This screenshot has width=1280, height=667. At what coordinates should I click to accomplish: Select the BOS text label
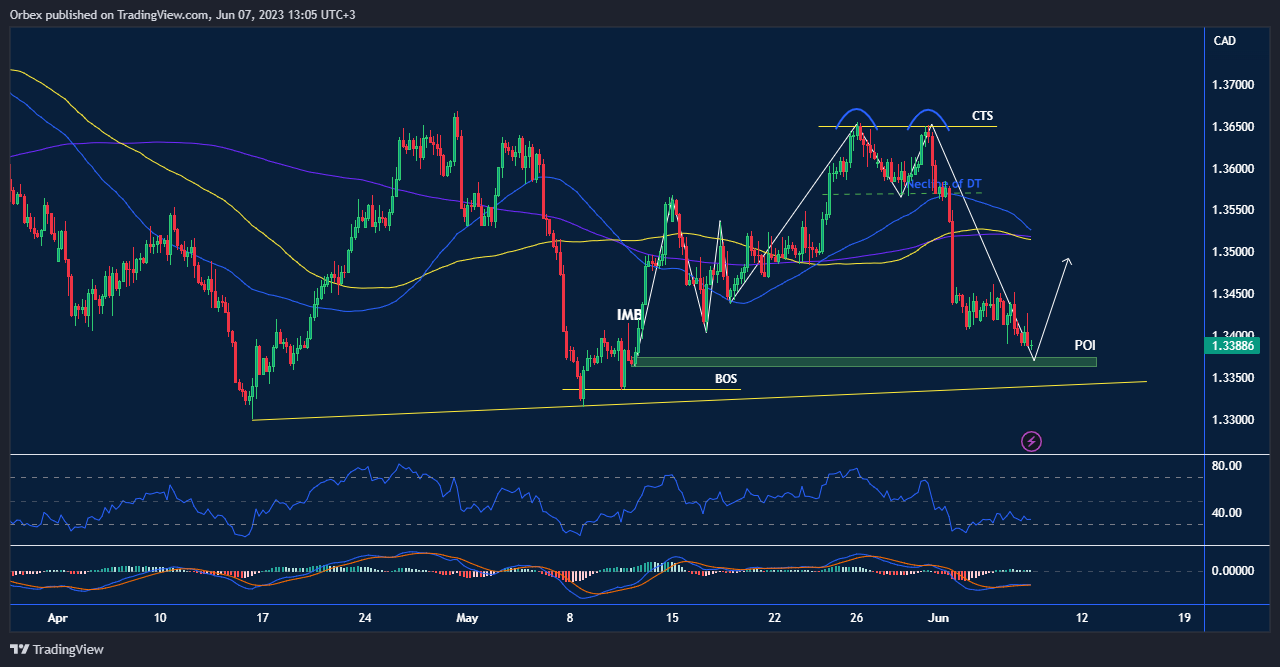coord(724,379)
